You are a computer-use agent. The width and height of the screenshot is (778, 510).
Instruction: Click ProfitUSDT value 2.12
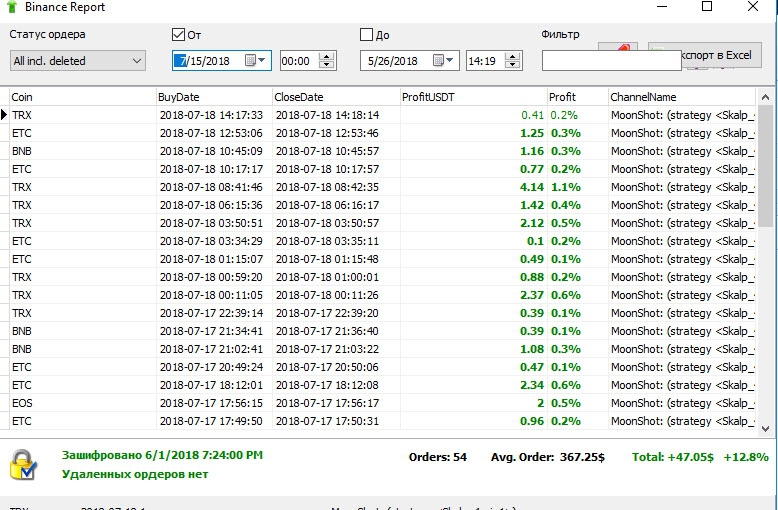point(532,223)
